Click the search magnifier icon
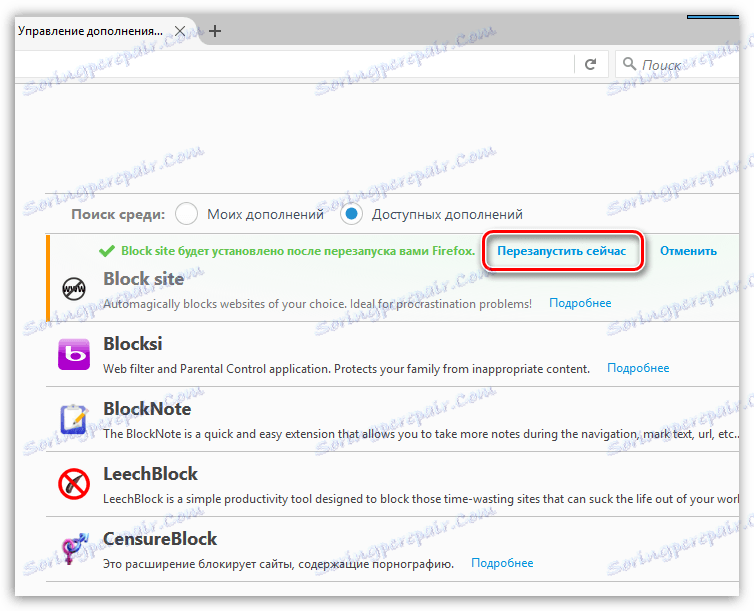 click(629, 63)
